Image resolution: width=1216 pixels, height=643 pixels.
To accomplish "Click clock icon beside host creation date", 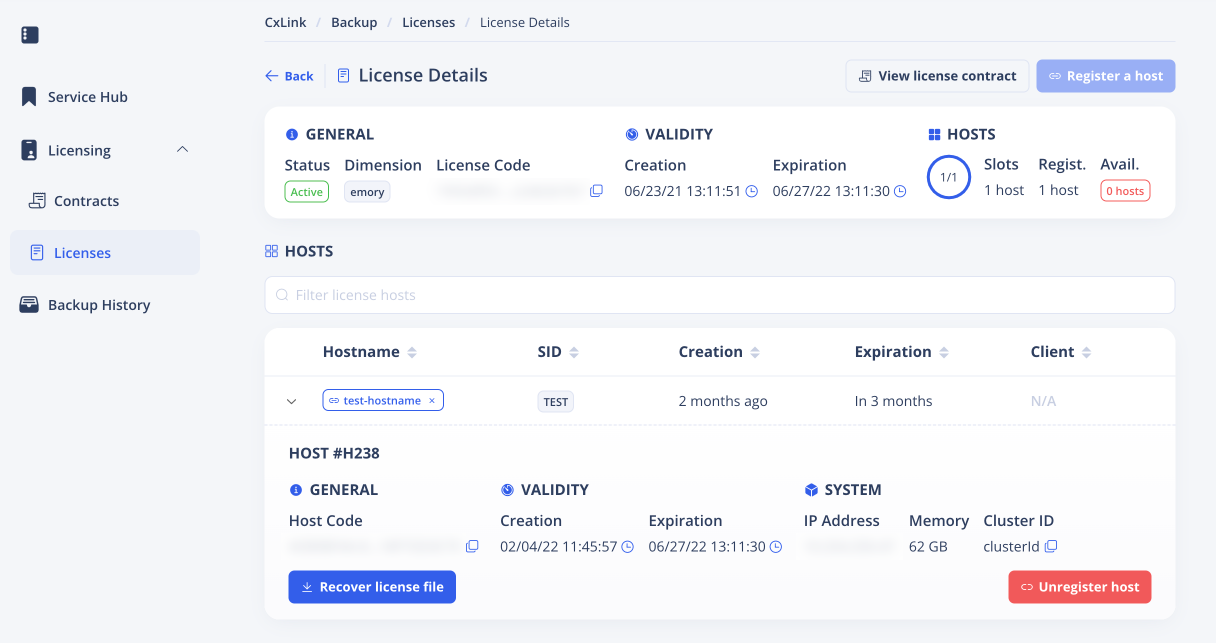I will point(628,547).
